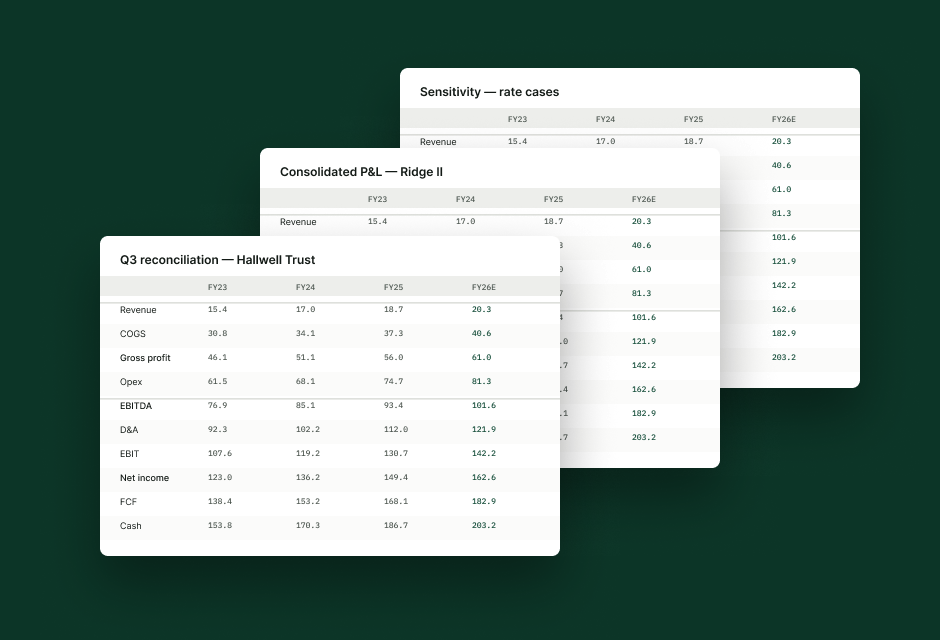This screenshot has width=940, height=640.
Task: Select EBITDA FY23 value 76.9
Action: [x=217, y=405]
